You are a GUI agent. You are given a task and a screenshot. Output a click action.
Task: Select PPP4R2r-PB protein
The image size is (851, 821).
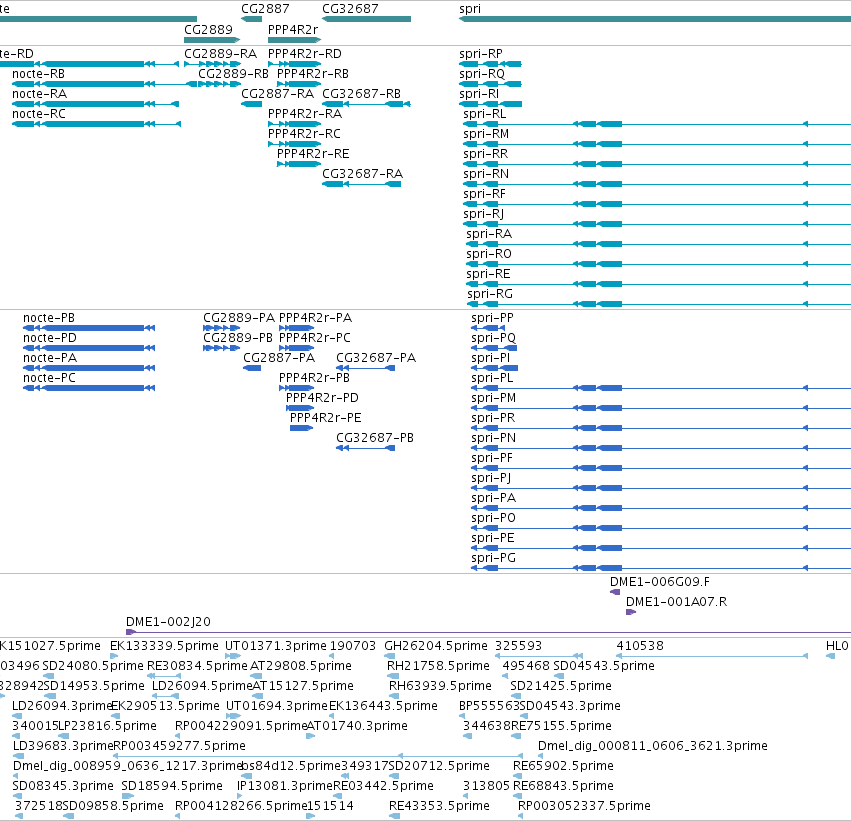[x=296, y=389]
